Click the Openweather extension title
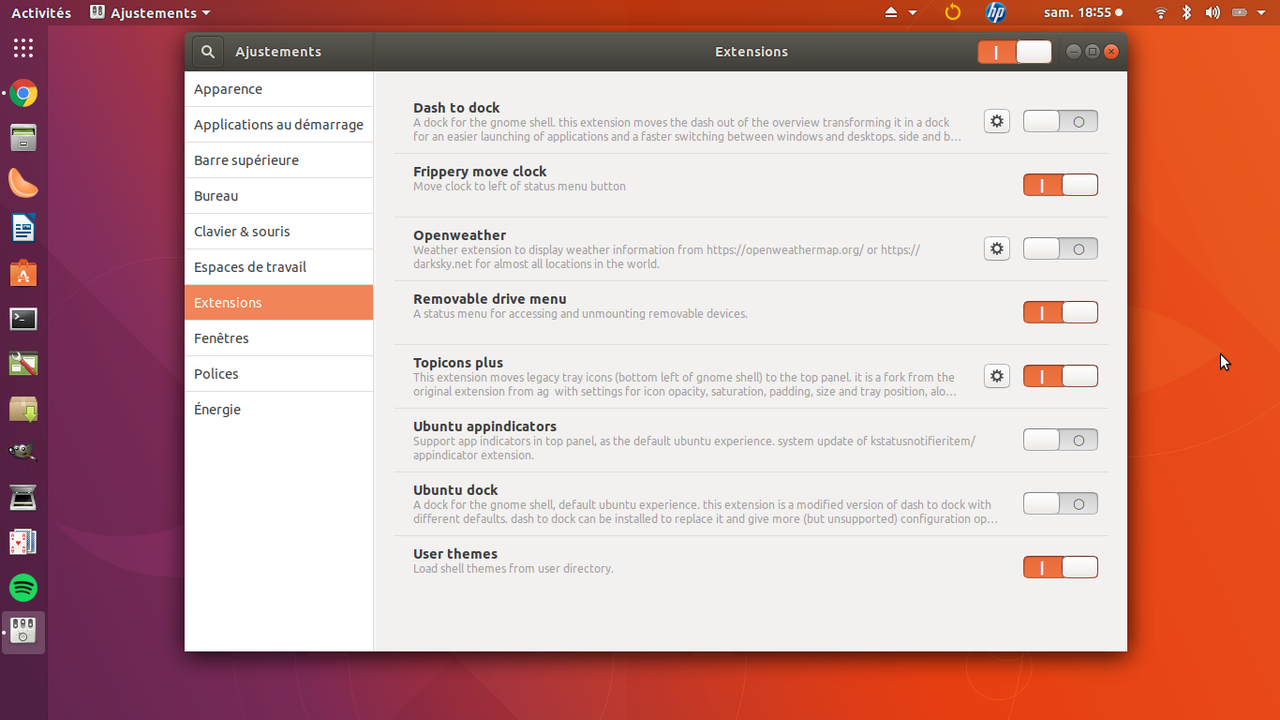This screenshot has width=1280, height=720. pos(460,236)
